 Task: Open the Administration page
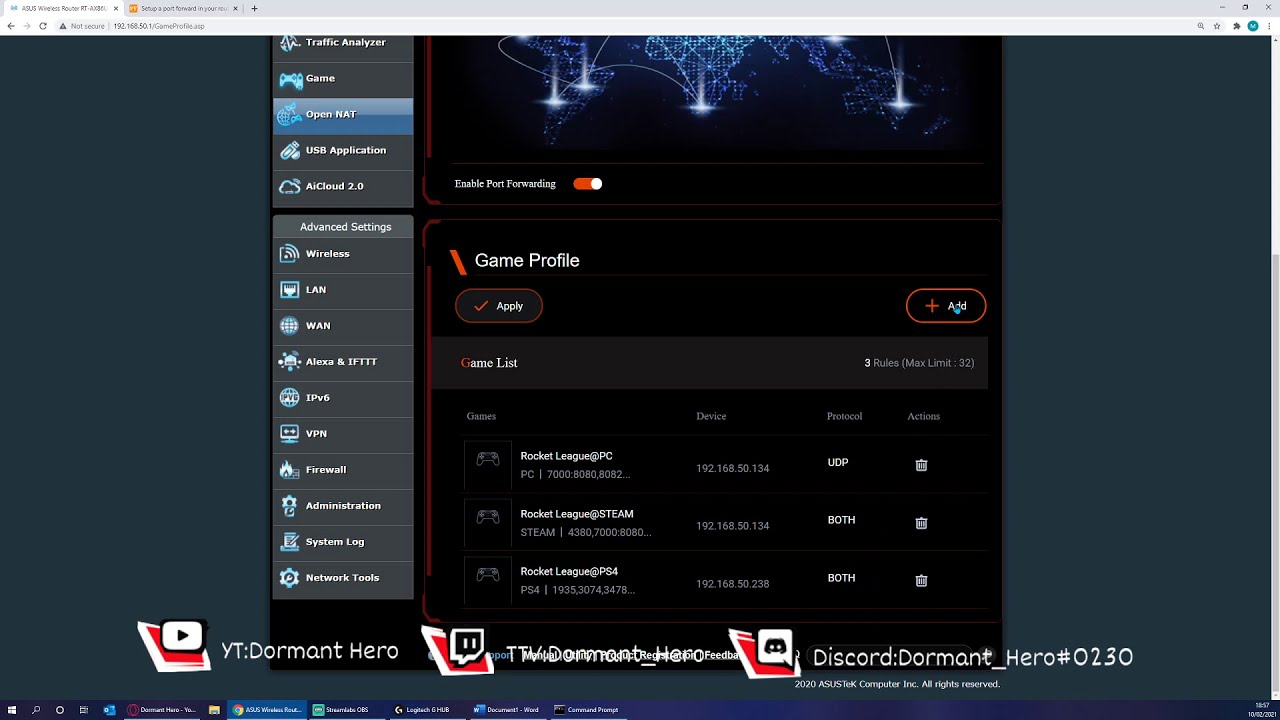pos(343,506)
